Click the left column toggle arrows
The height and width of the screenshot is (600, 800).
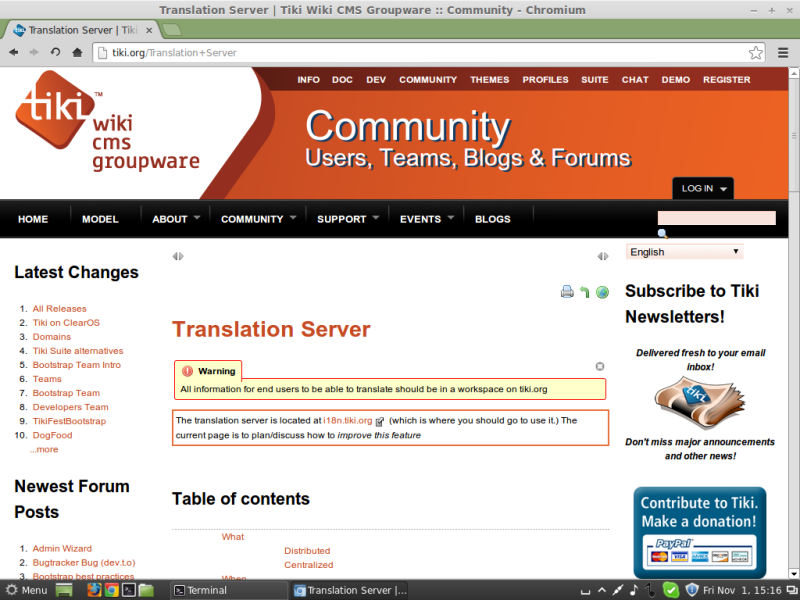[178, 256]
